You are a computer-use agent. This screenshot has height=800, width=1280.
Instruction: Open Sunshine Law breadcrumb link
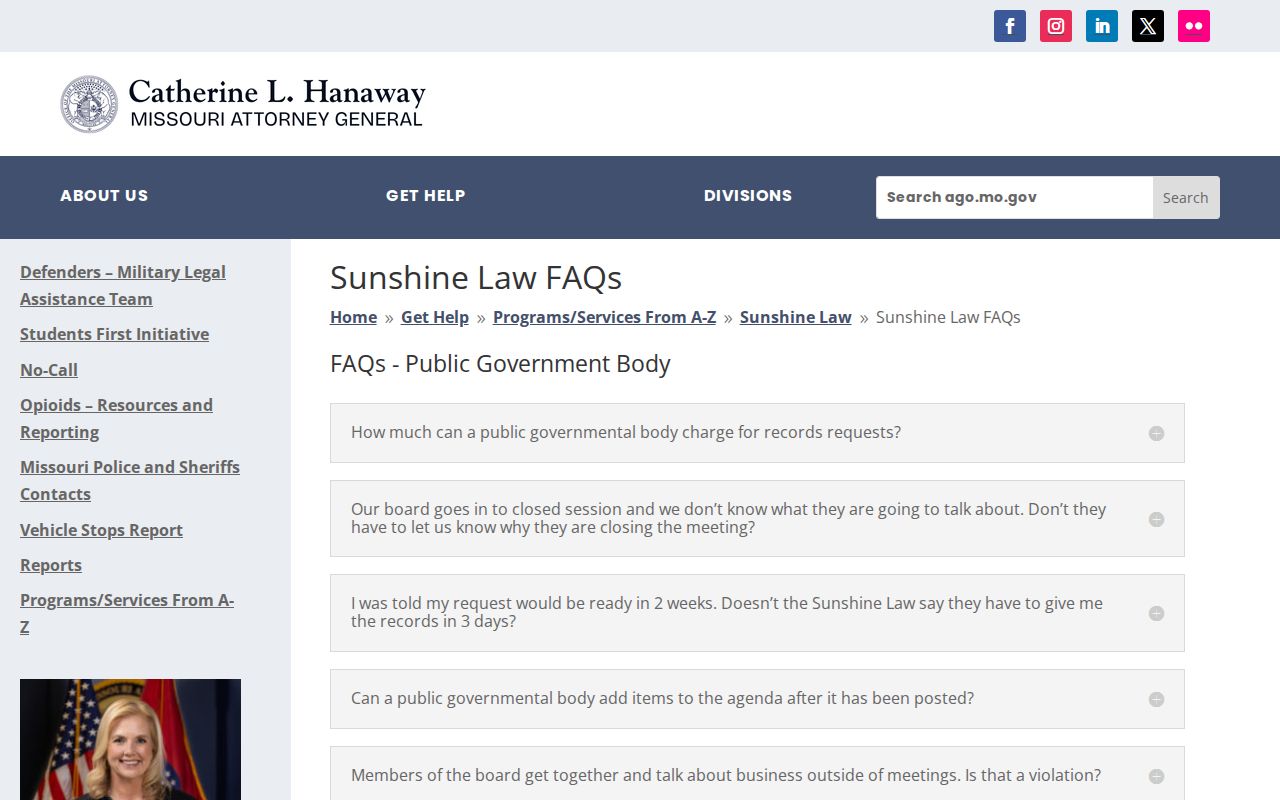796,317
